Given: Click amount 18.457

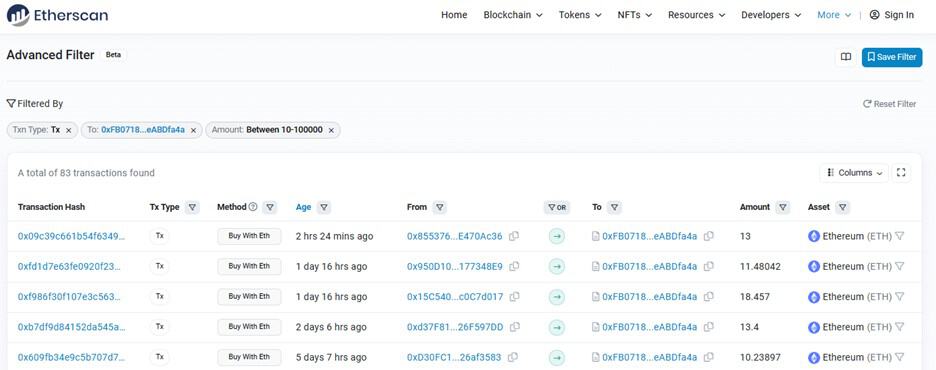Looking at the screenshot, I should [755, 297].
